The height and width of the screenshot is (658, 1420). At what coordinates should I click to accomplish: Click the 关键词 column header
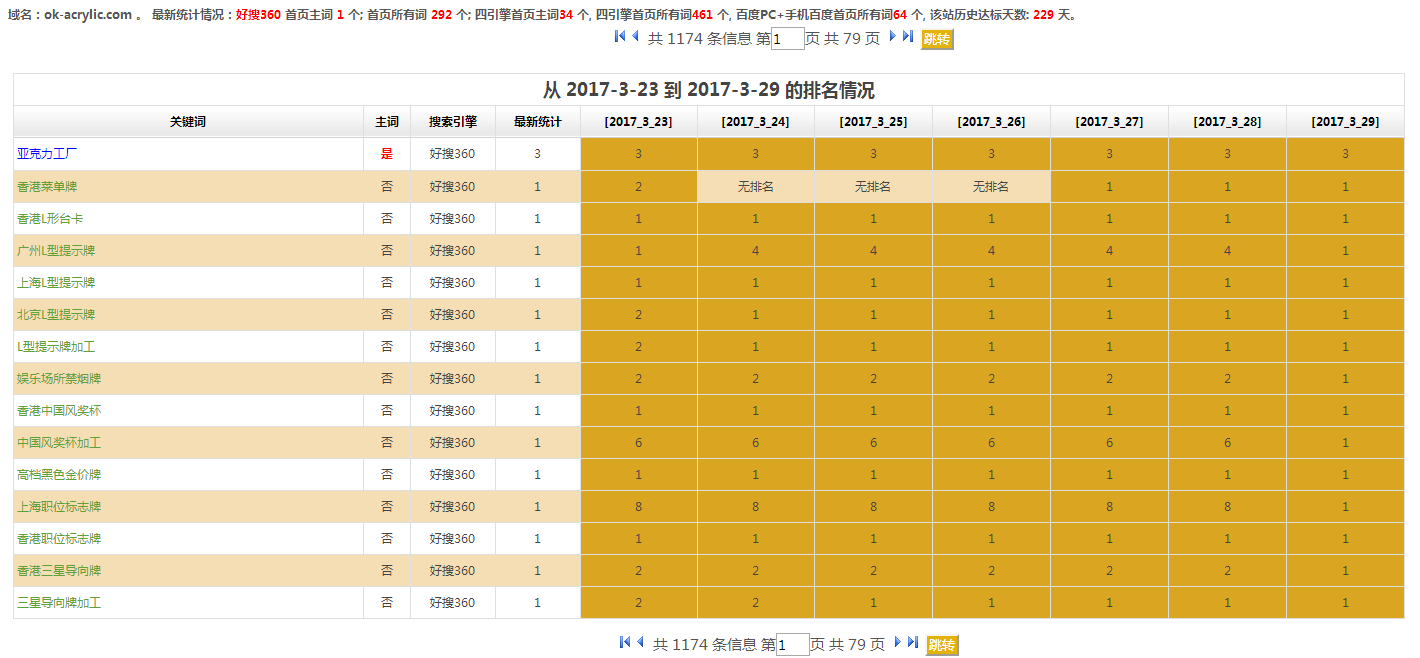click(188, 122)
